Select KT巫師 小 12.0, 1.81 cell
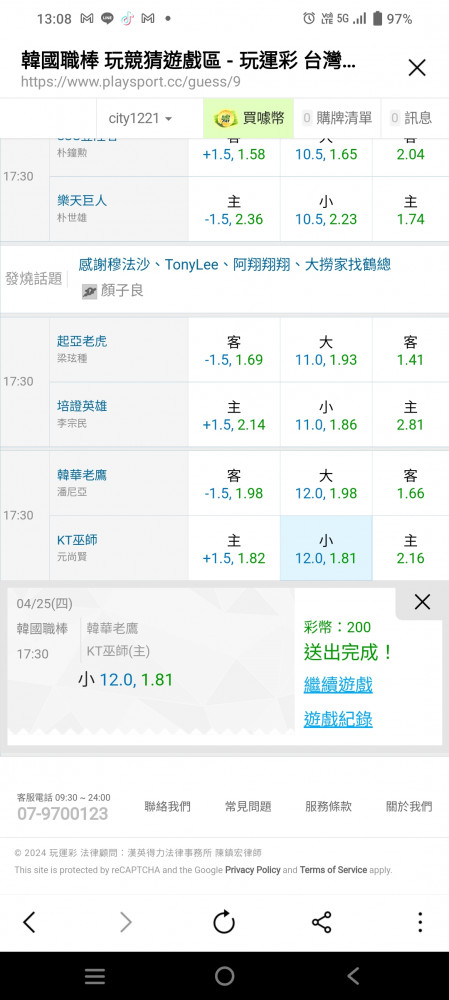 (x=326, y=548)
